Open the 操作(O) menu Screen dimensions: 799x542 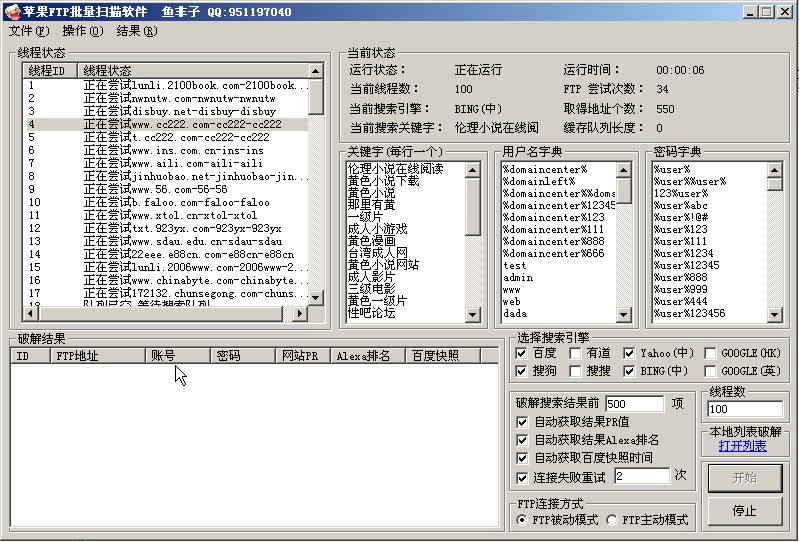[83, 31]
